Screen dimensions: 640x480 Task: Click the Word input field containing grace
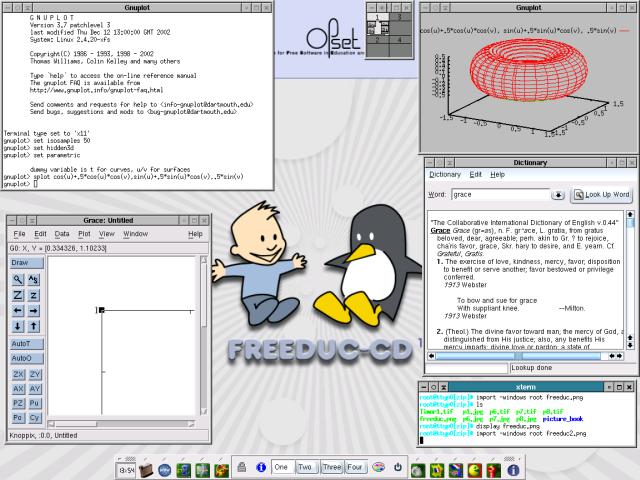click(501, 195)
